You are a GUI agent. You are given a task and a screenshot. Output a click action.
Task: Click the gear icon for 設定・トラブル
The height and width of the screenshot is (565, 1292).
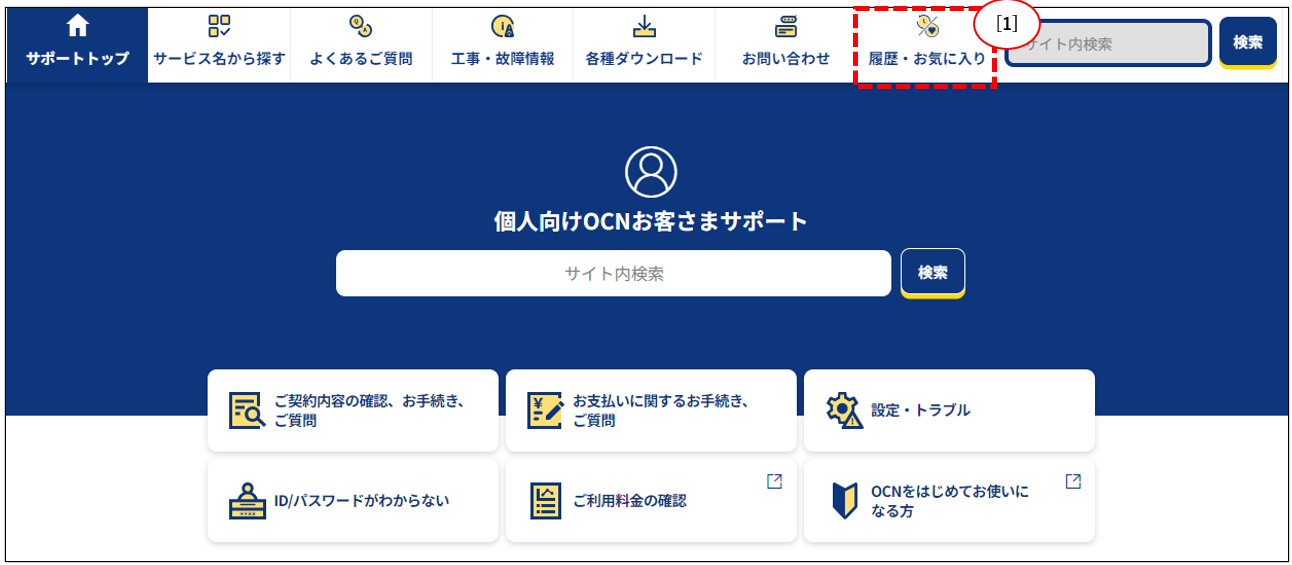click(844, 410)
